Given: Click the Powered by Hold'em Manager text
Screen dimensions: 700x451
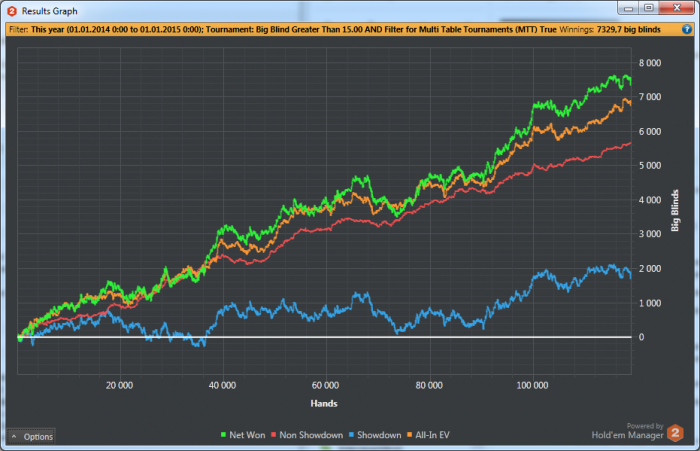Looking at the screenshot, I should point(628,431).
